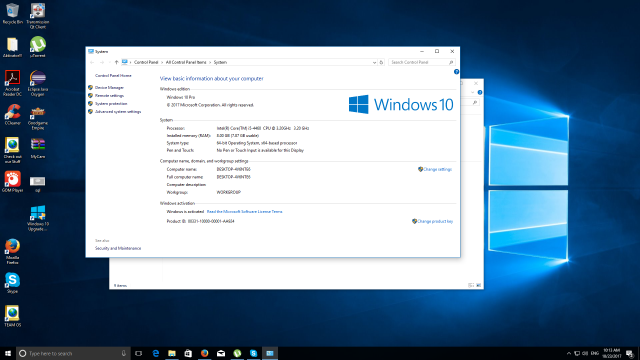Click the volume icon in system tray
The width and height of the screenshot is (640, 360).
point(585,353)
